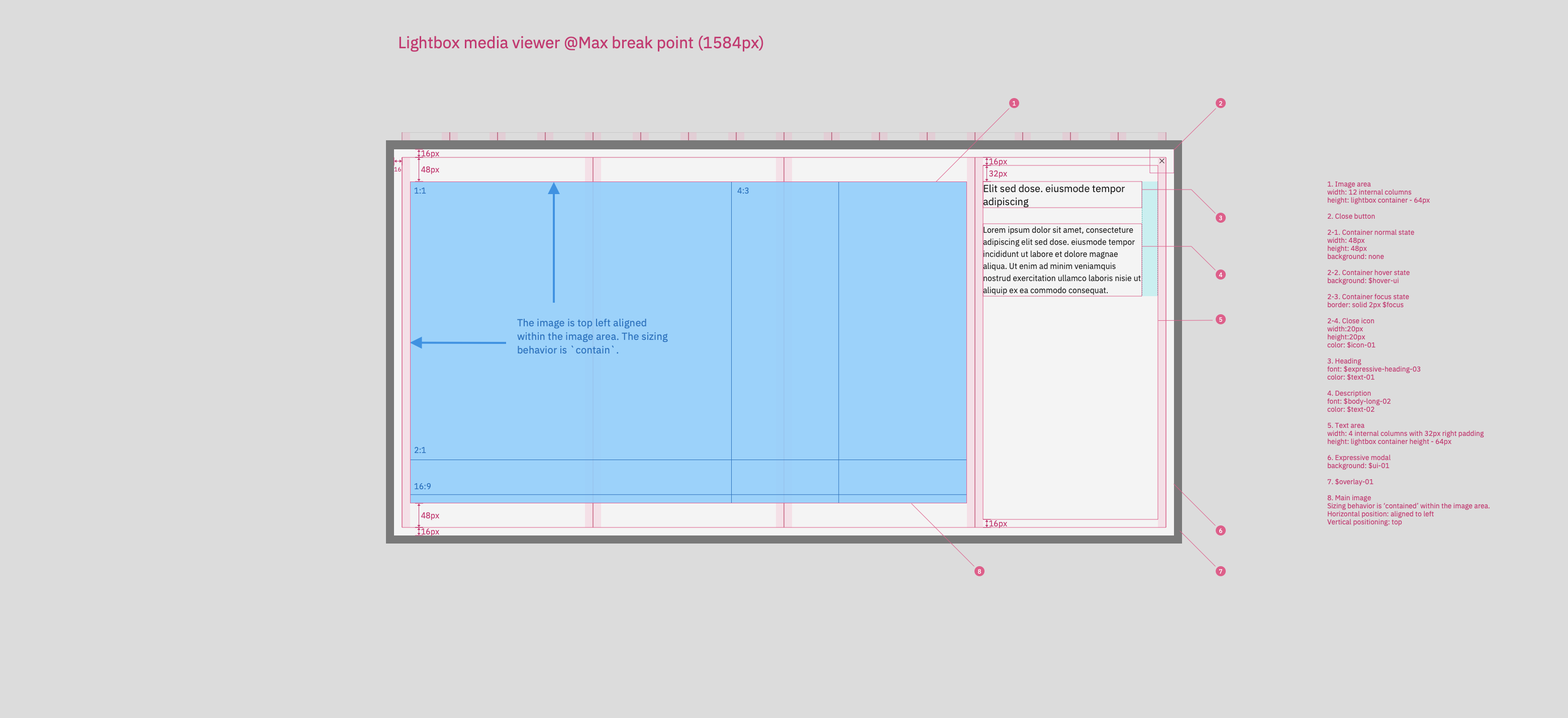Click the '4:3' aspect ratio label
The image size is (1568, 718).
pos(743,191)
